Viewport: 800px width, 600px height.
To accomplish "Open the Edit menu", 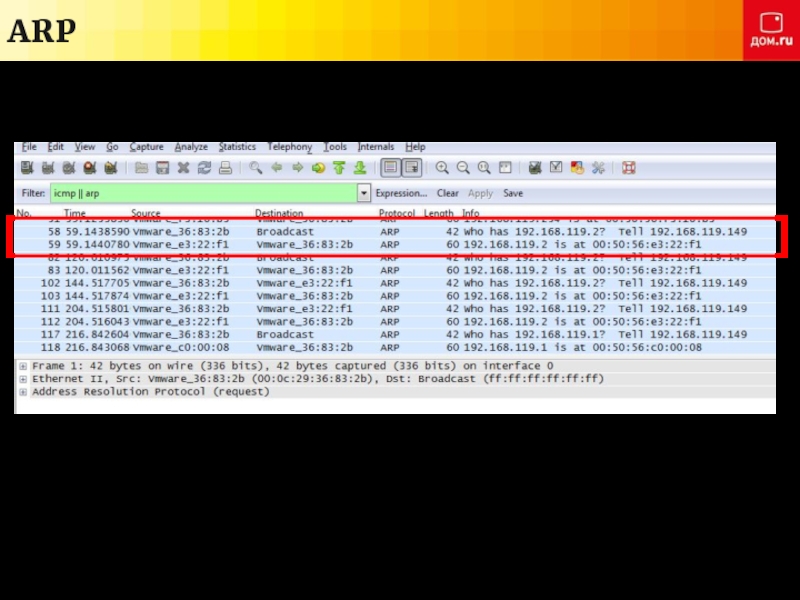I will point(56,147).
